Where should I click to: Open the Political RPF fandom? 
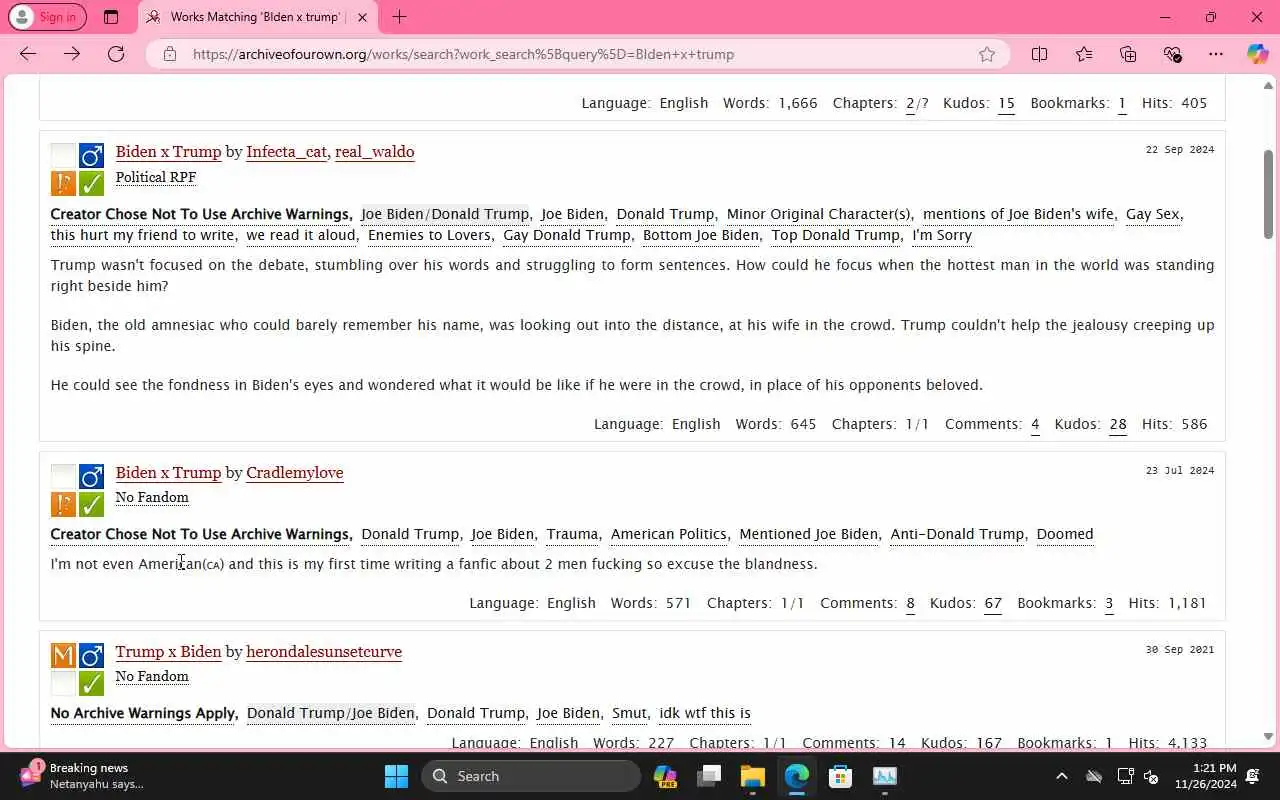point(156,177)
